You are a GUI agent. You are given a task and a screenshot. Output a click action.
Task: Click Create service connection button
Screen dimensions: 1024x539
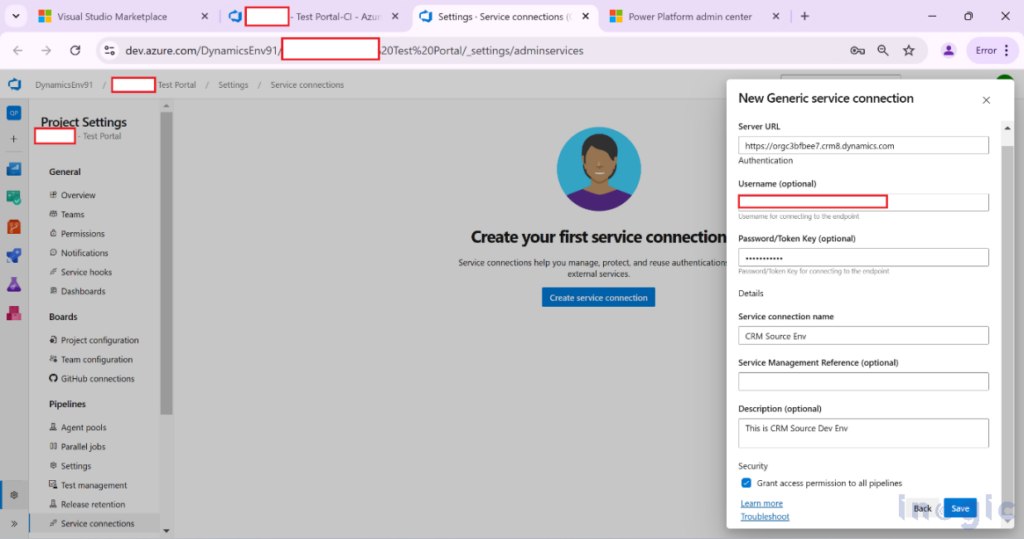(598, 297)
